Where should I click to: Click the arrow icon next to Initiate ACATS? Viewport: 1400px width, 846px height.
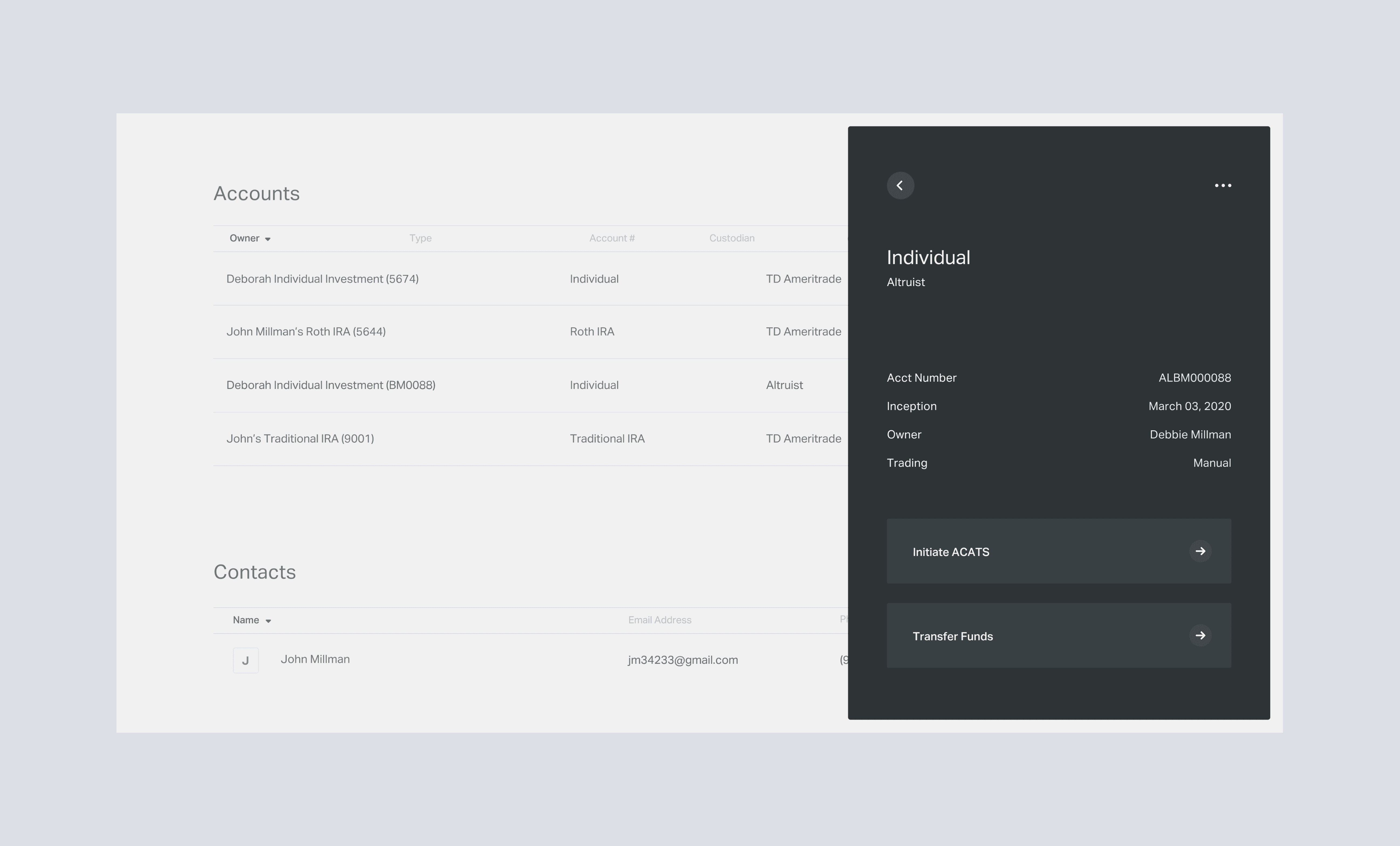click(x=1200, y=551)
